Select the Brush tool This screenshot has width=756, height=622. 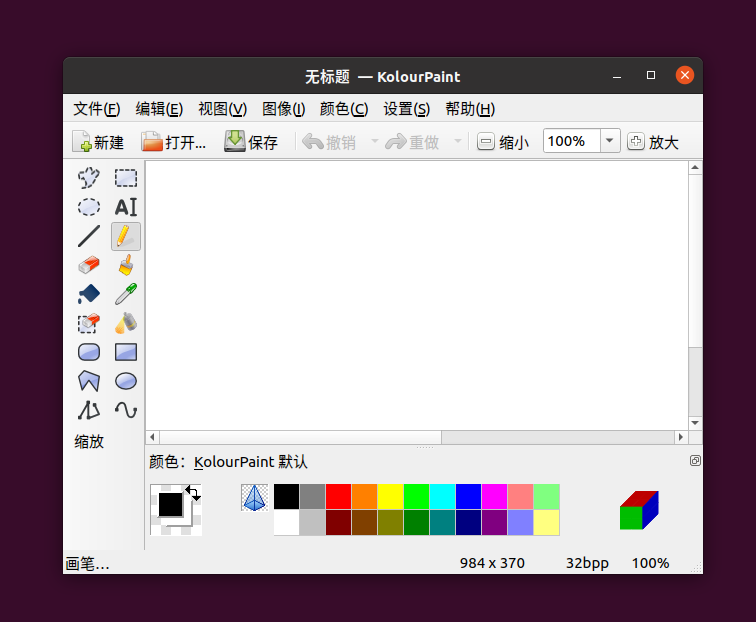click(126, 265)
